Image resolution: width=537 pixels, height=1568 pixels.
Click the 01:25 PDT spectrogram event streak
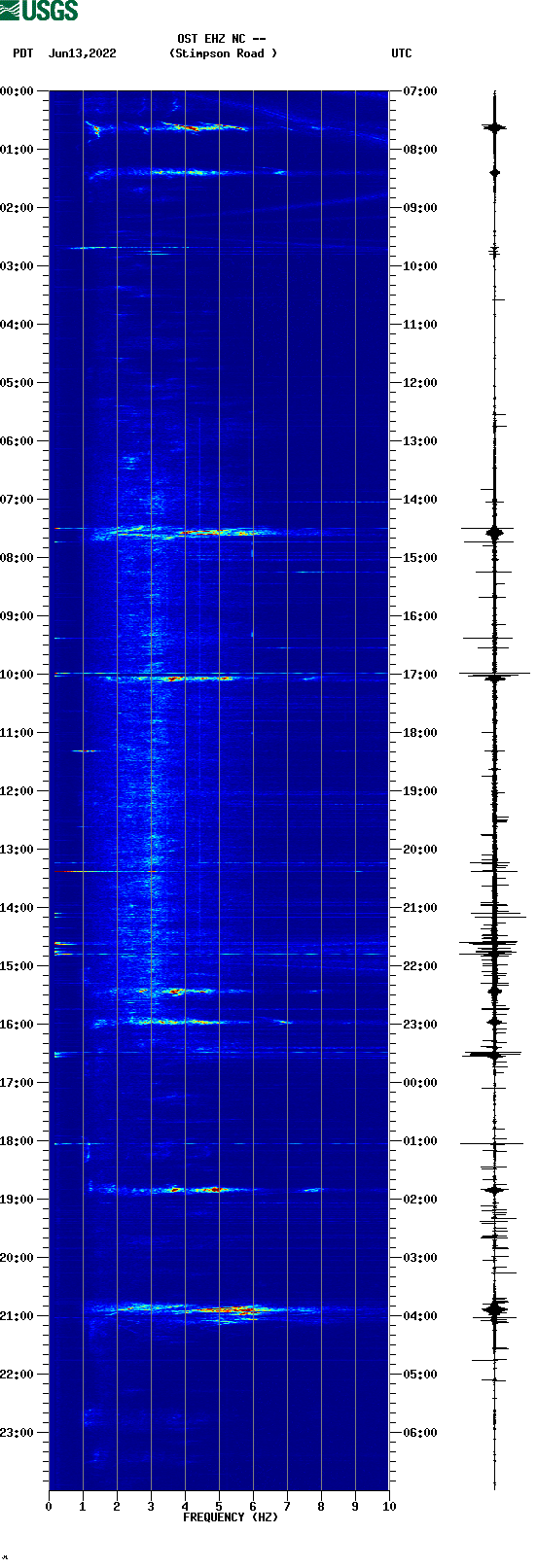click(190, 173)
